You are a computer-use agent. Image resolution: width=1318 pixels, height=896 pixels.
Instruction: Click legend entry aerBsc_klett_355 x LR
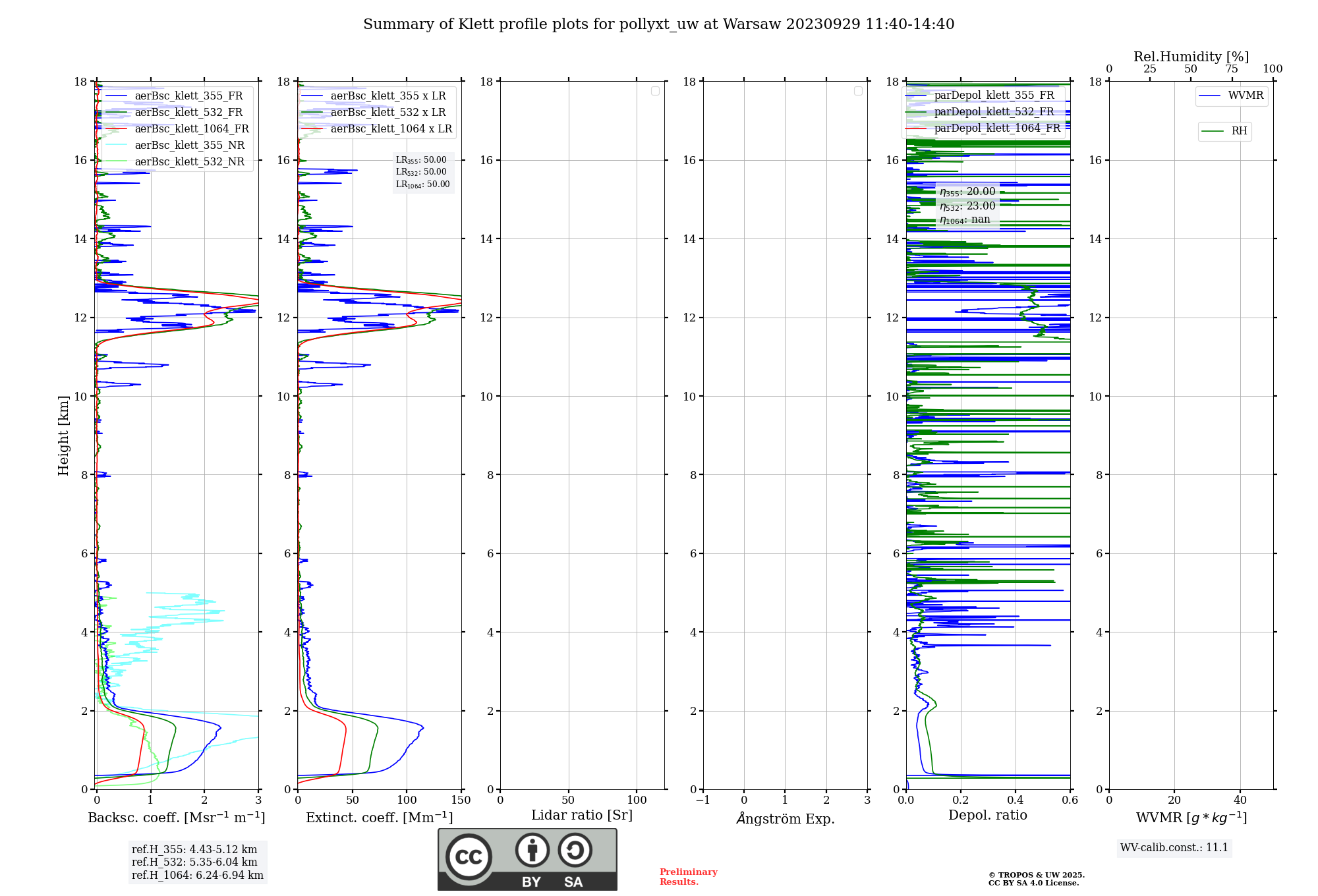[374, 96]
